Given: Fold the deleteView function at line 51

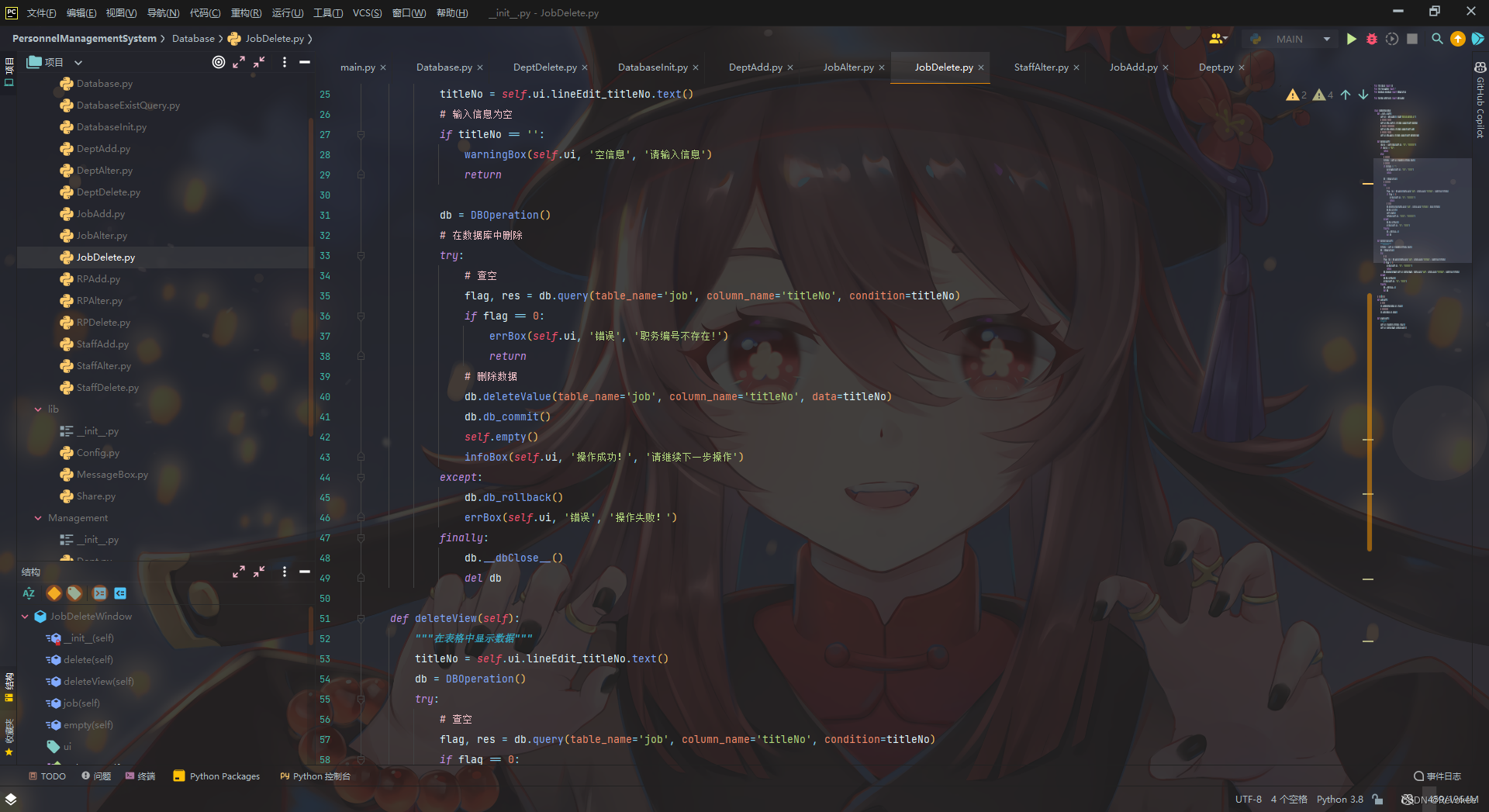Looking at the screenshot, I should pyautogui.click(x=361, y=618).
